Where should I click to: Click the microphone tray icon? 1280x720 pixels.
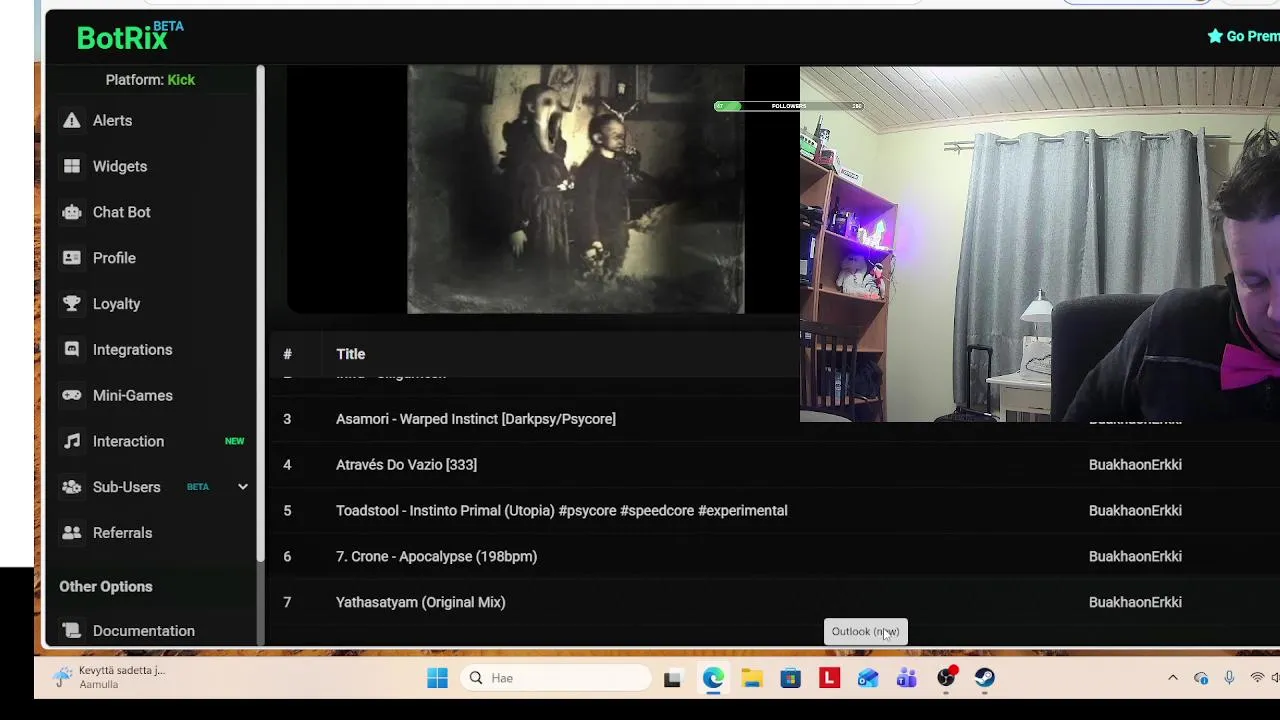tap(1229, 678)
